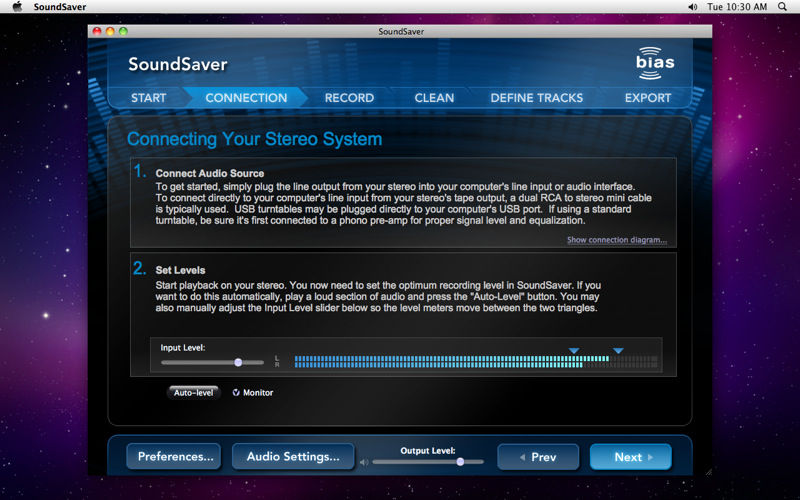This screenshot has height=500, width=800.
Task: Click the Connect Audio Source heading
Action: (x=210, y=173)
